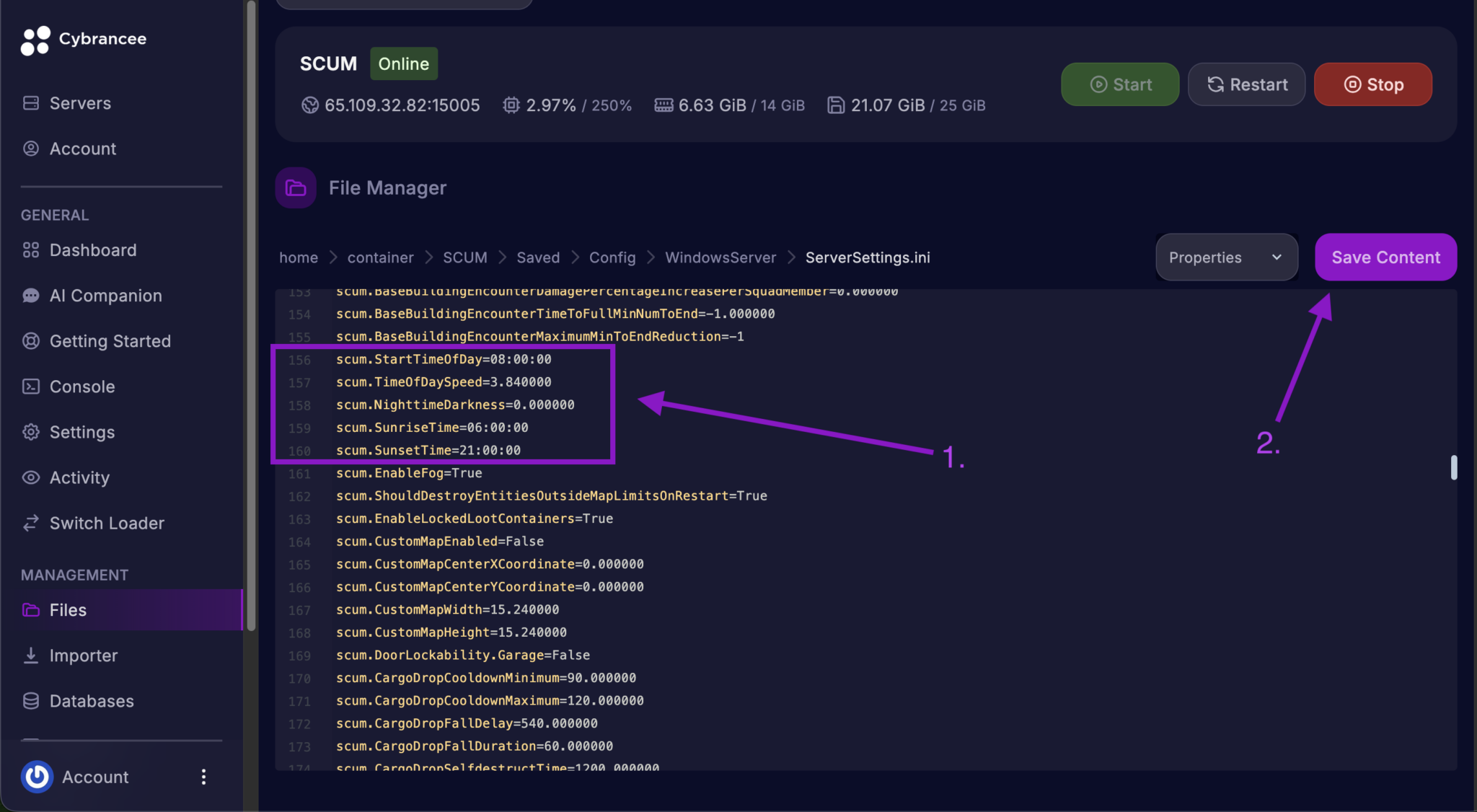
Task: Click the Account avatar at the sidebar bottom
Action: click(37, 777)
